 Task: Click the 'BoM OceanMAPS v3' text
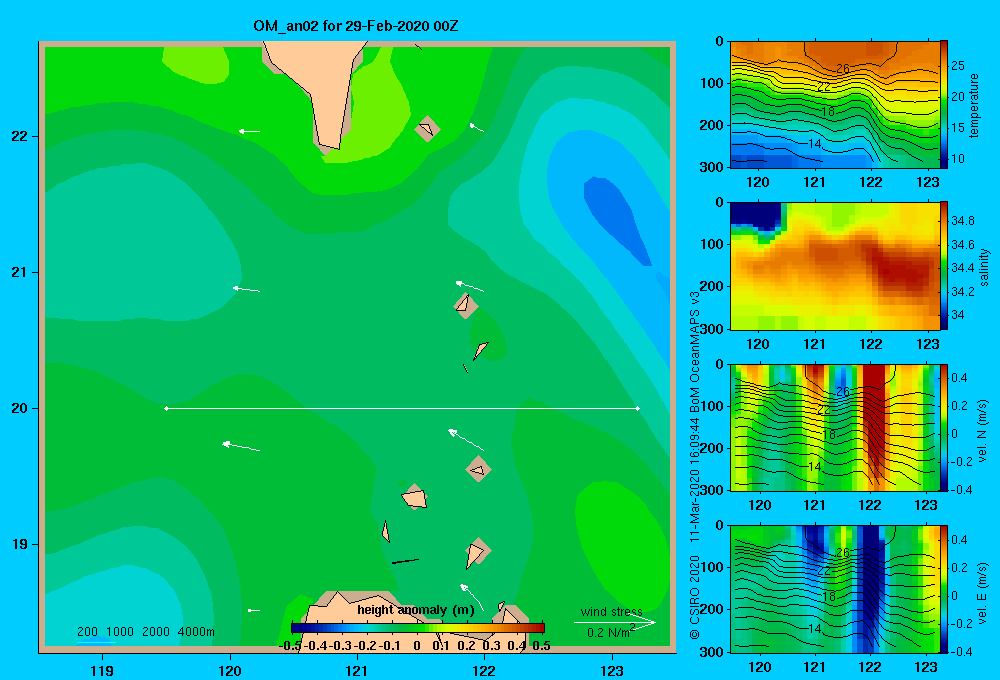pos(695,350)
